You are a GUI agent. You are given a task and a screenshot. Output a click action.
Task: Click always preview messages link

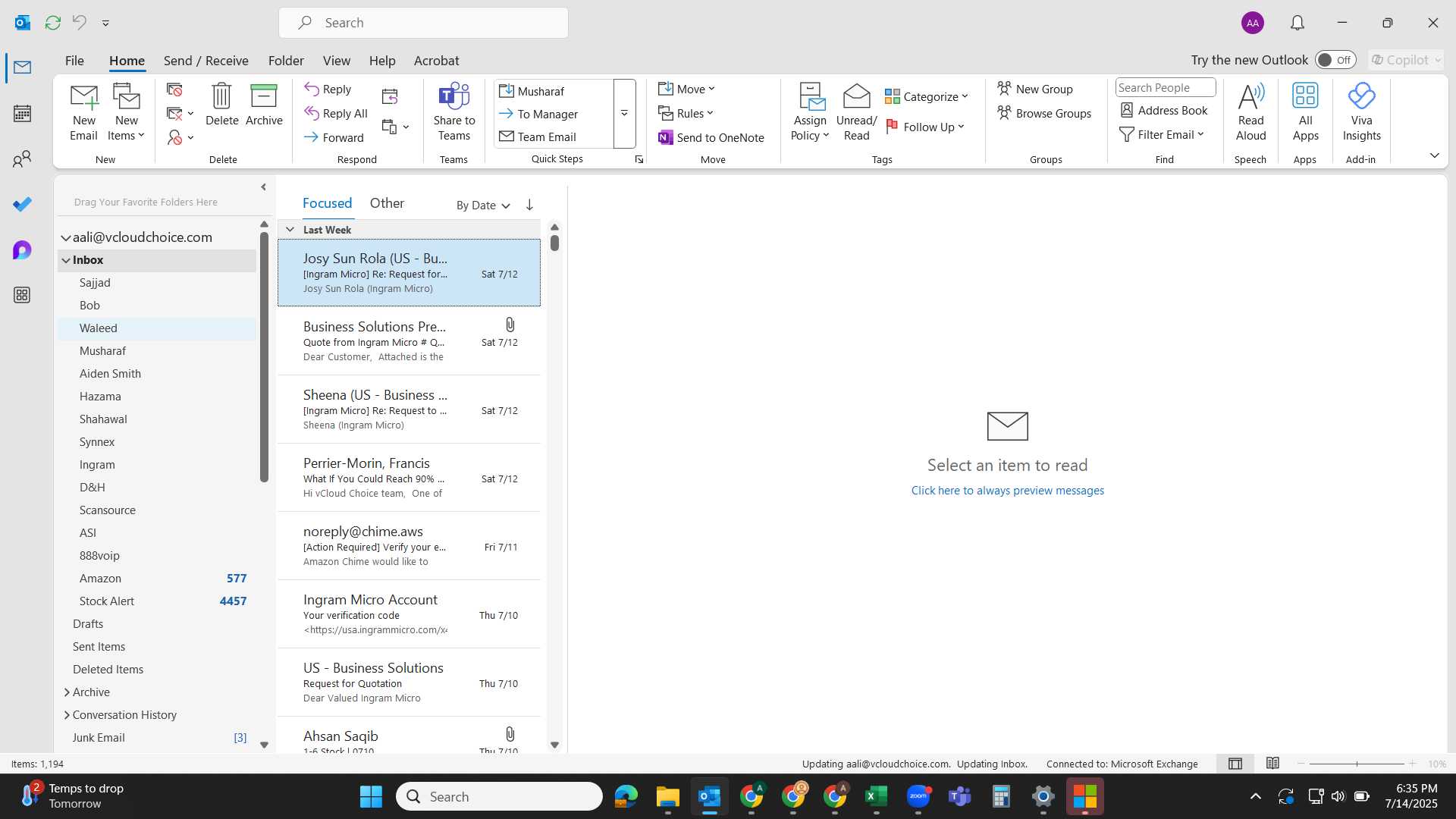coord(1007,491)
